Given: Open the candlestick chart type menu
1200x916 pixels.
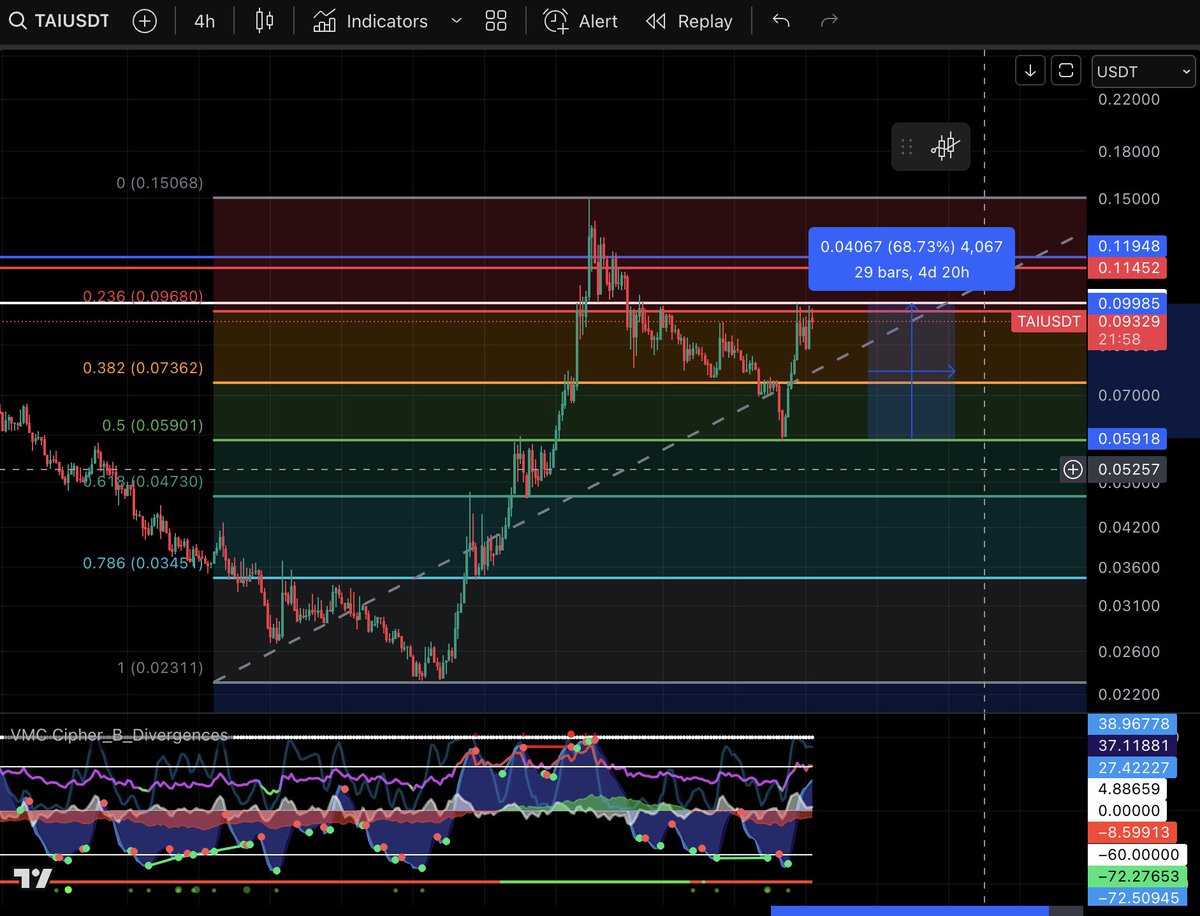Looking at the screenshot, I should pyautogui.click(x=264, y=21).
